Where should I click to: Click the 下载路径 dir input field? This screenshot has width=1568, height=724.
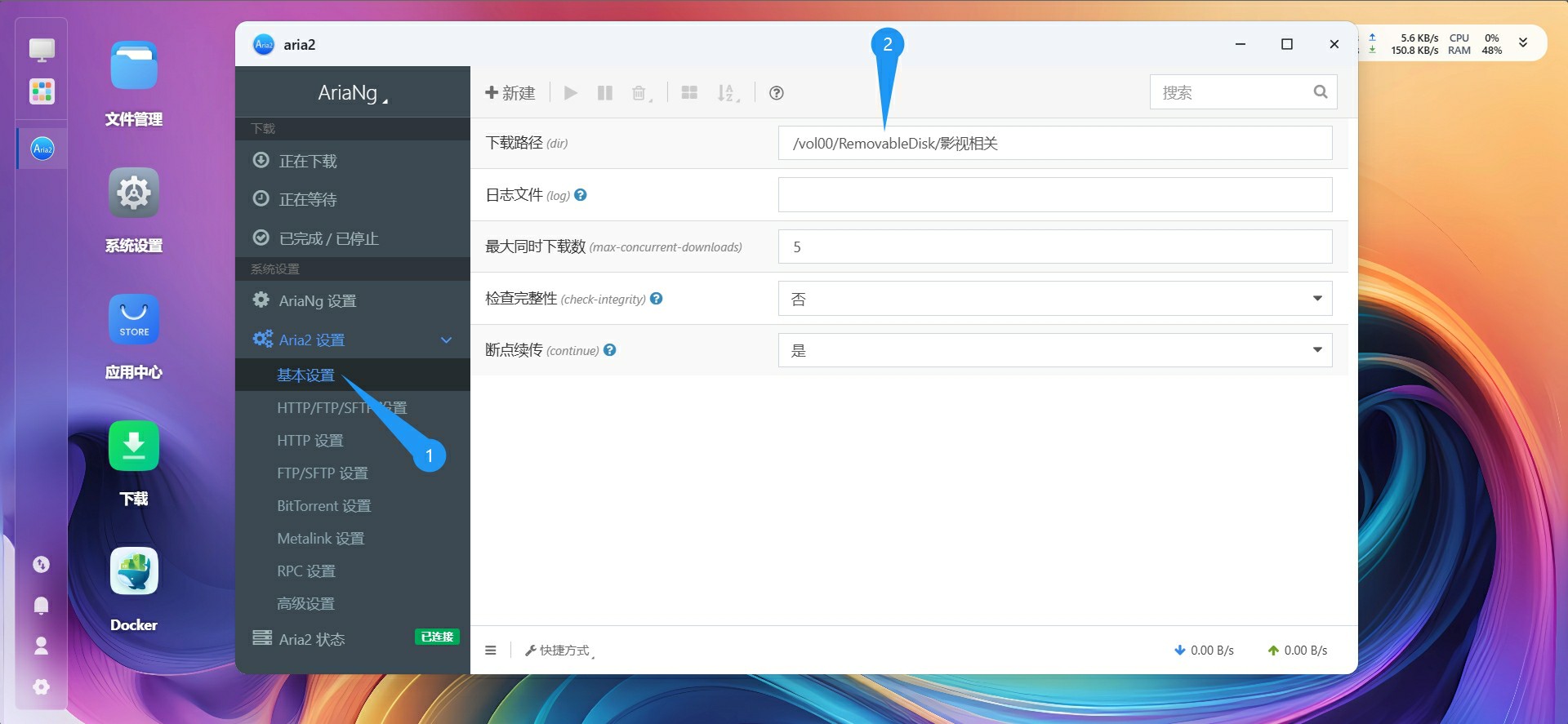tap(1054, 144)
